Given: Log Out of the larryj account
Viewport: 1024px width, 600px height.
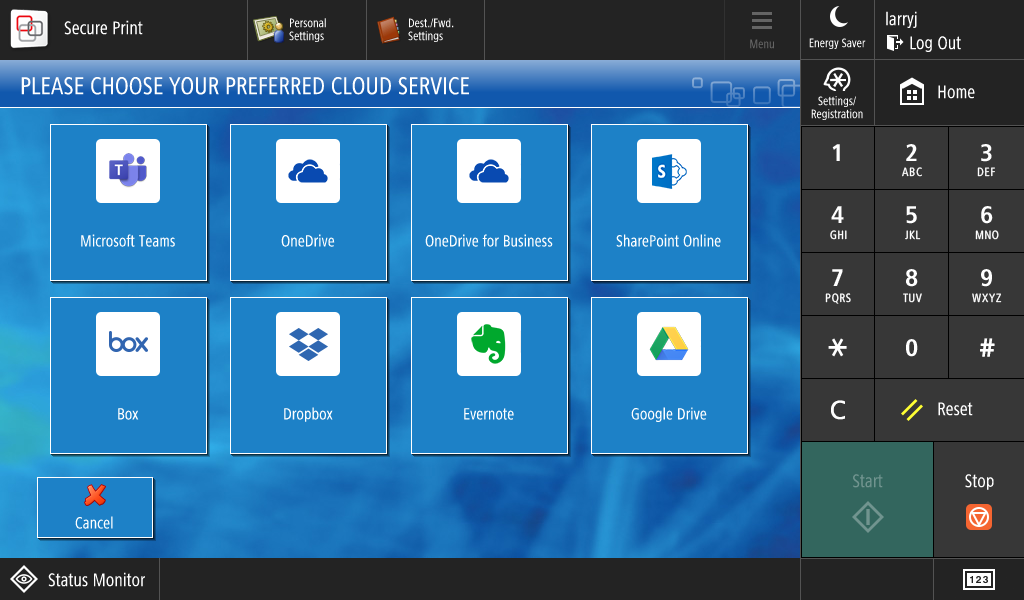Looking at the screenshot, I should pyautogui.click(x=923, y=43).
